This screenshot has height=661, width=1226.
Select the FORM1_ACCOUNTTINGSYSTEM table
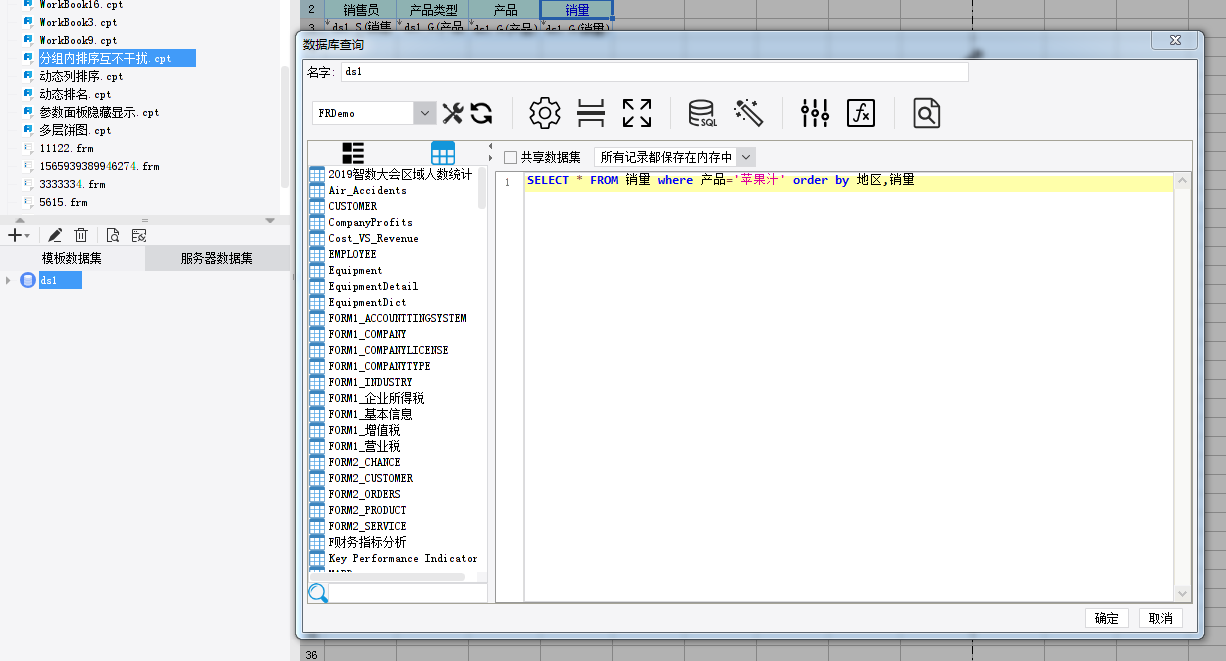click(x=397, y=318)
